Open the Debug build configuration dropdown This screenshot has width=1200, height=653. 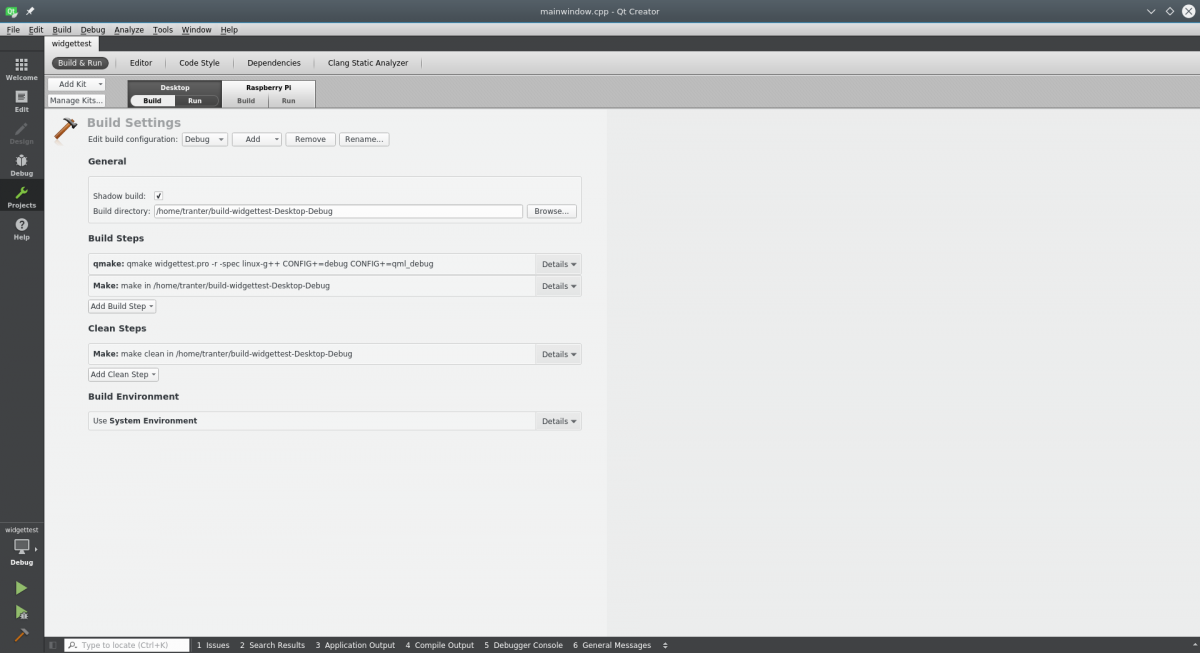[204, 139]
